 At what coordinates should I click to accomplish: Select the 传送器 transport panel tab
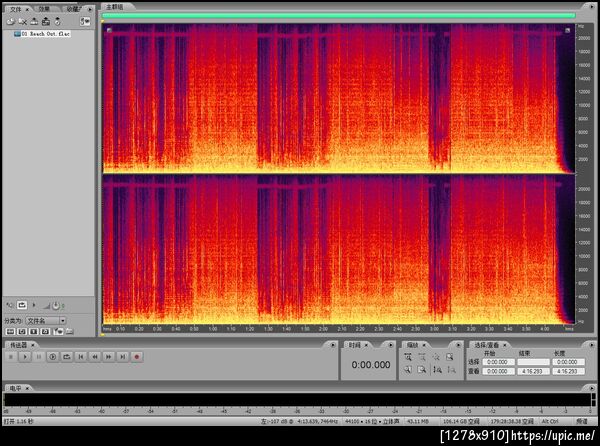pos(19,345)
